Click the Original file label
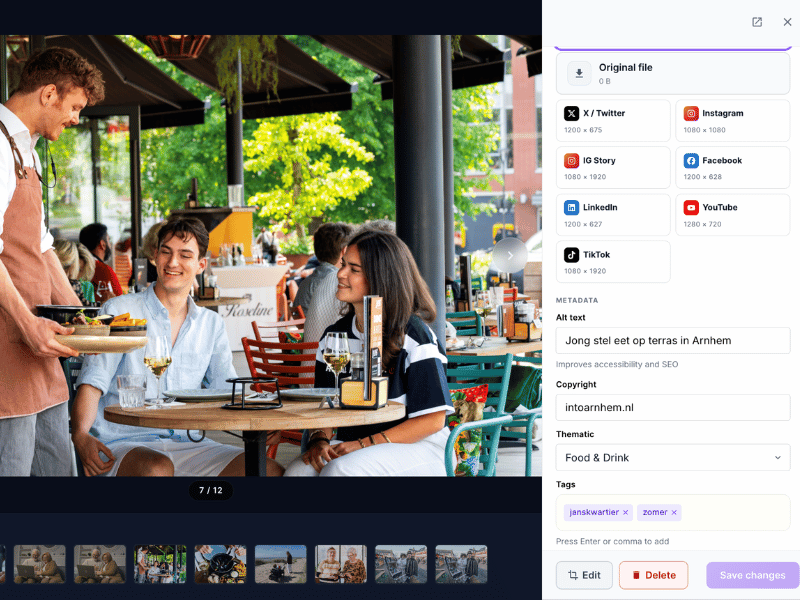Screen dimensions: 800x600 tap(626, 67)
